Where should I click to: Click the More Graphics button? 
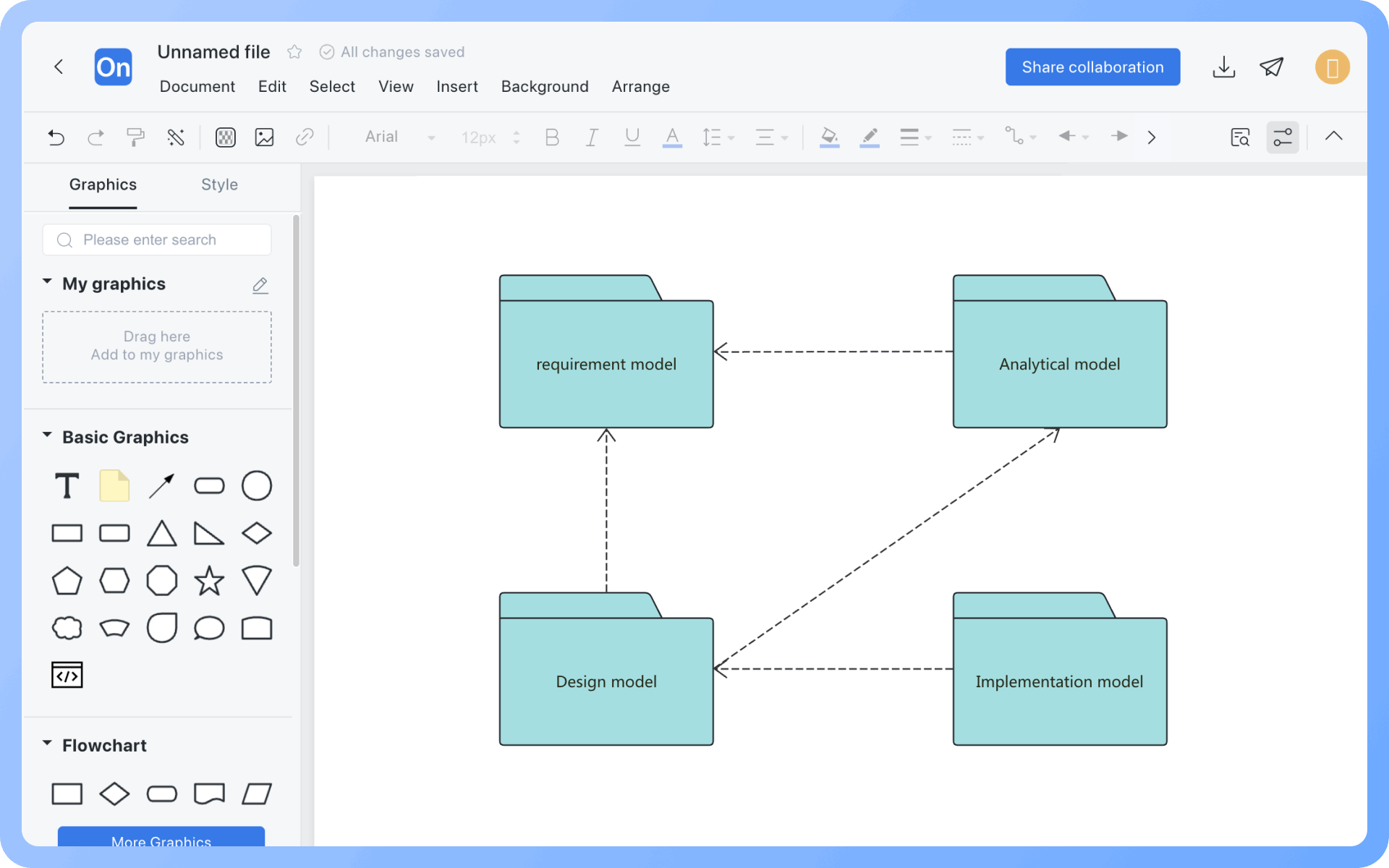tap(161, 837)
